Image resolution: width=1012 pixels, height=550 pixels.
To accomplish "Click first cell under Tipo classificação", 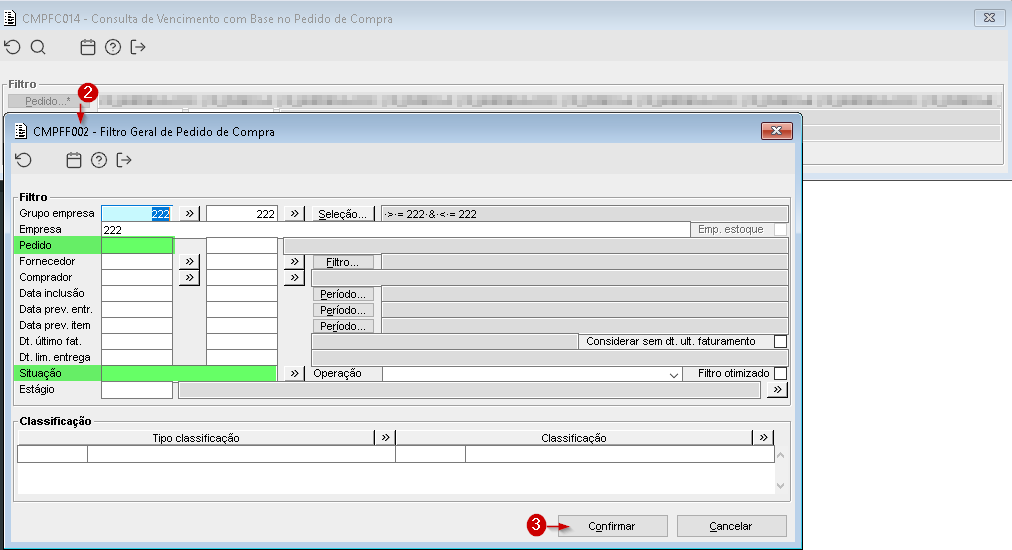I will coord(52,454).
